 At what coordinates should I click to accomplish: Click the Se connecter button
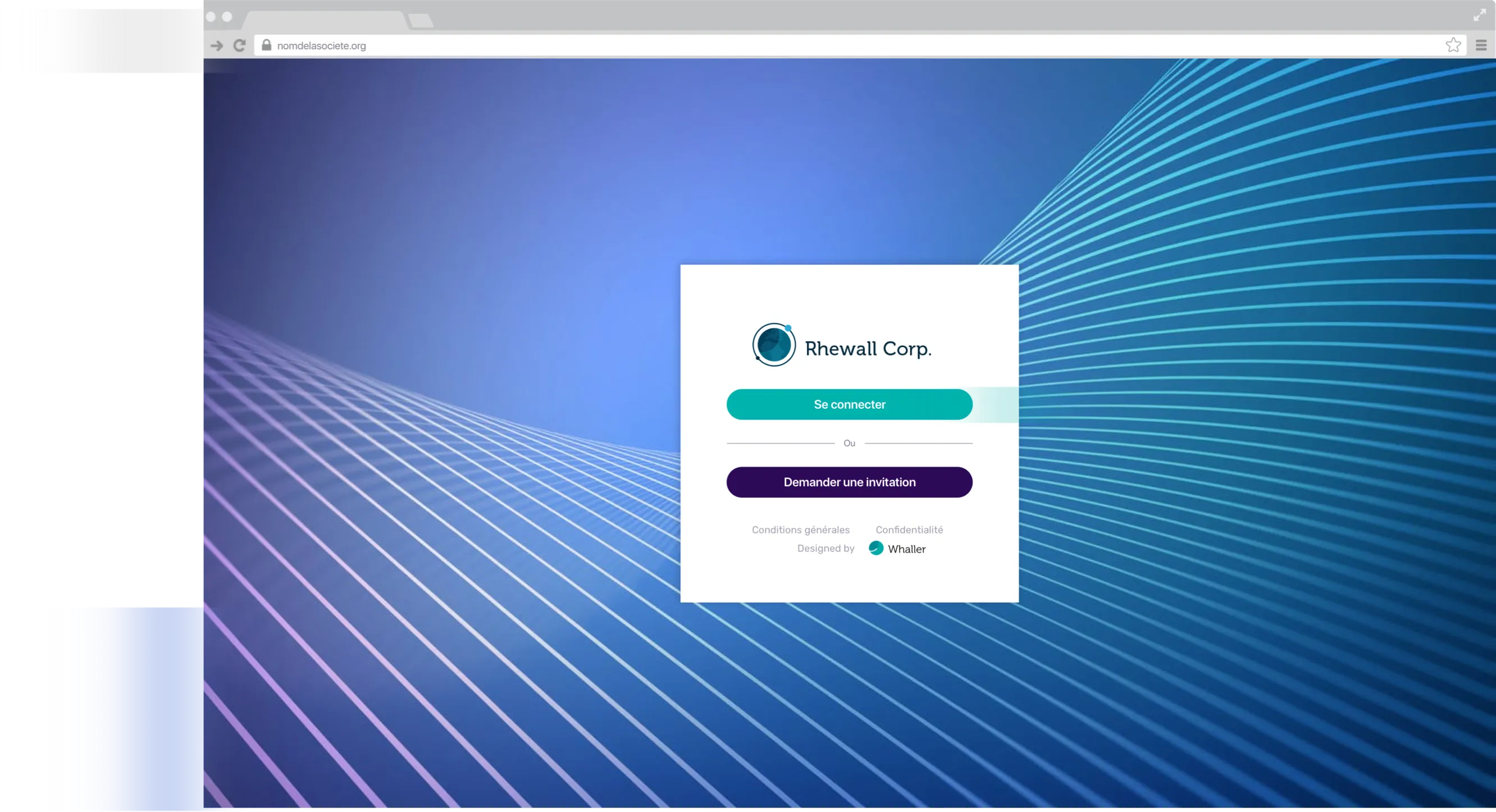[x=849, y=404]
